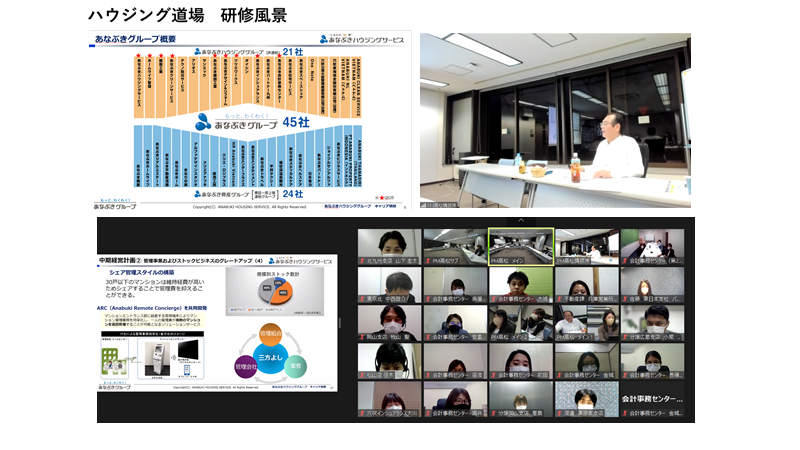Click the あなぶきグループ 45社 logo
800x450 pixels.
click(x=238, y=122)
